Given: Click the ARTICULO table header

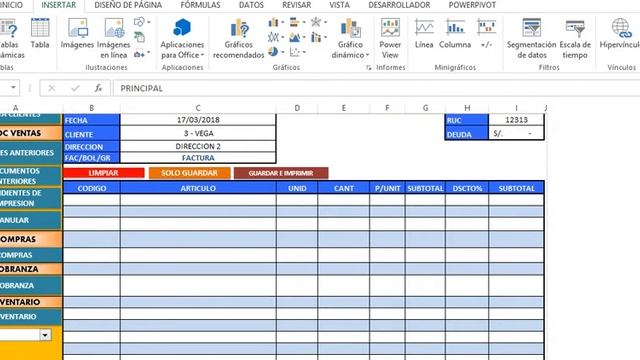Looking at the screenshot, I should coord(198,188).
